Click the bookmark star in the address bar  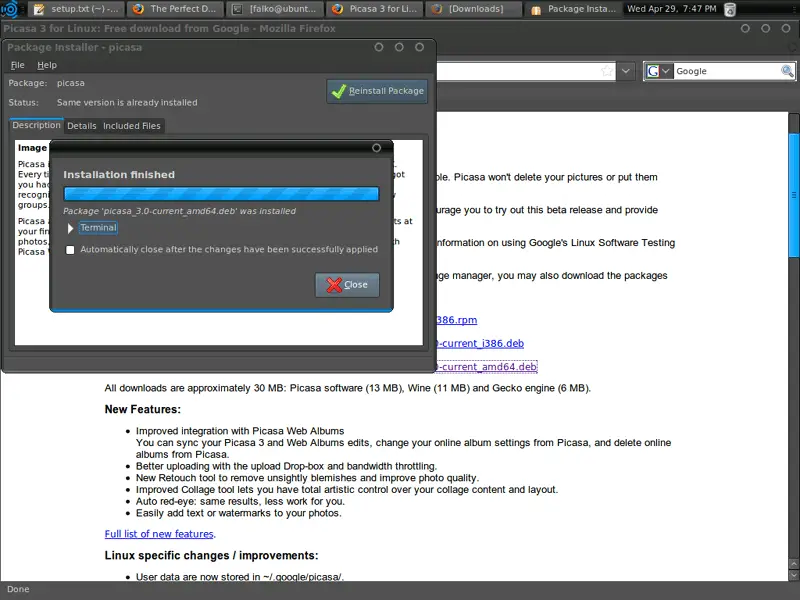point(606,71)
